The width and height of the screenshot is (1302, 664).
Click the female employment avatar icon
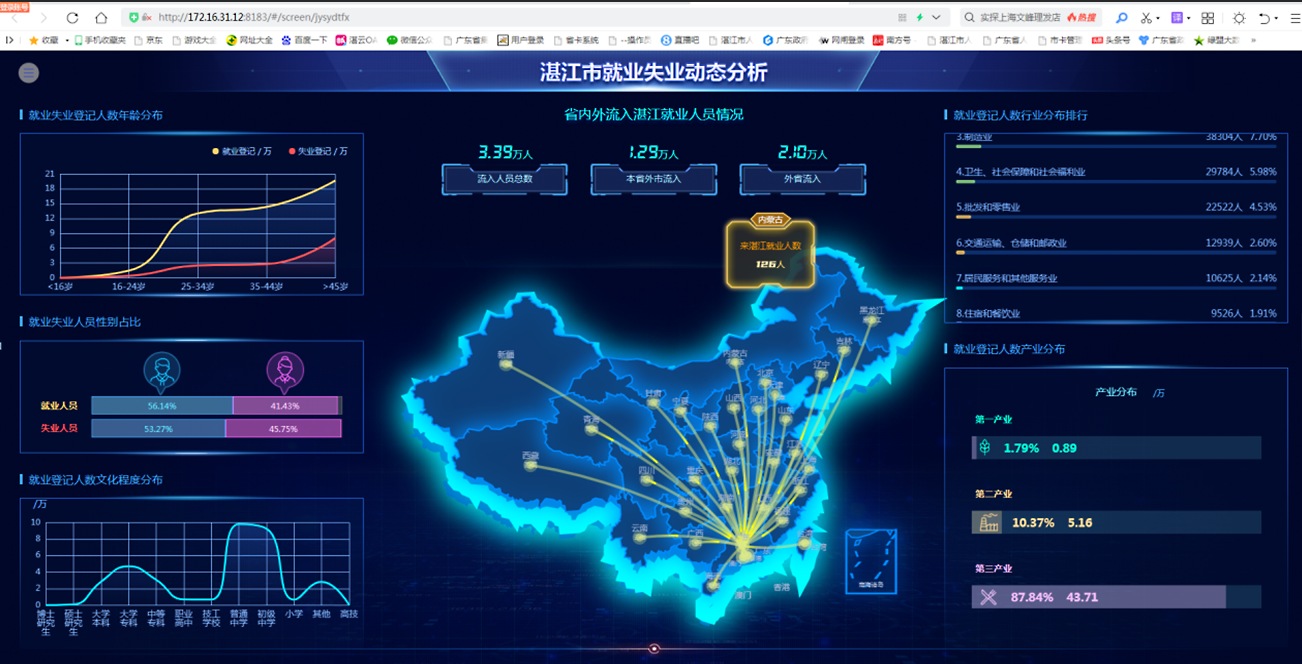285,370
